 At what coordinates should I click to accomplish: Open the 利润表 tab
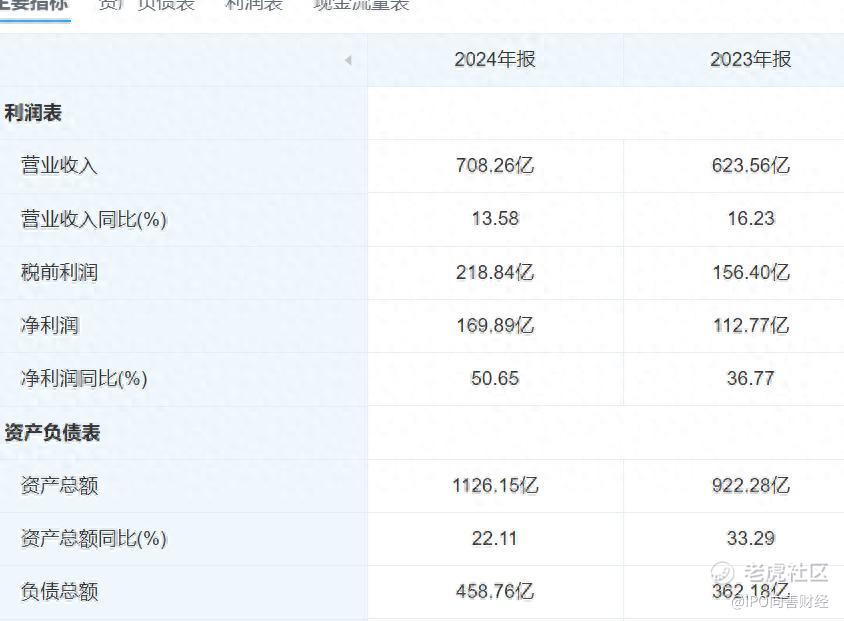click(254, 5)
